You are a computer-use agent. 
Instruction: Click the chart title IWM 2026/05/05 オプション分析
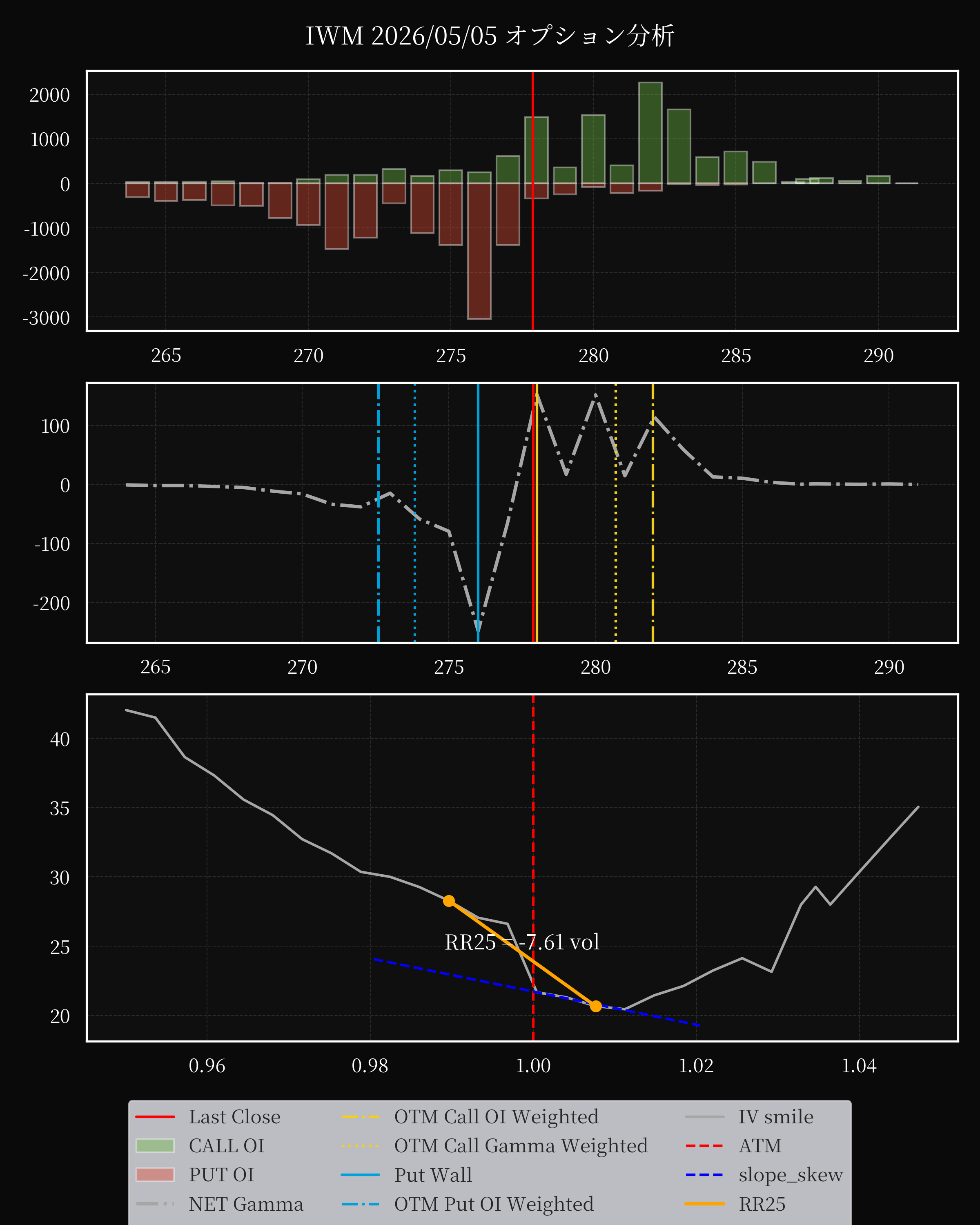pos(490,36)
